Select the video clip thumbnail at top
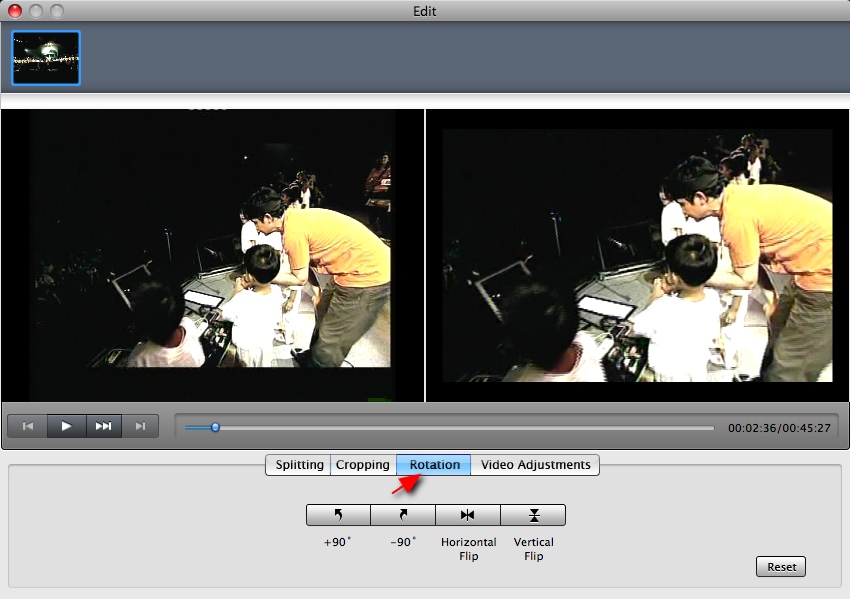Viewport: 850px width, 599px height. point(46,58)
